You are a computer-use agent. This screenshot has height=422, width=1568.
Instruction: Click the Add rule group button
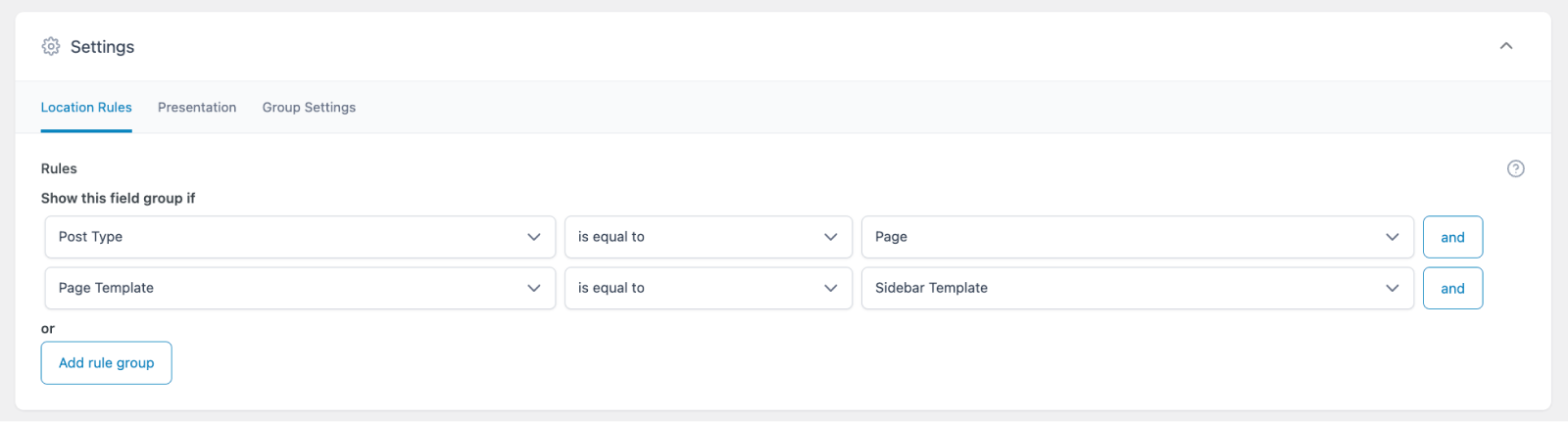[x=106, y=363]
